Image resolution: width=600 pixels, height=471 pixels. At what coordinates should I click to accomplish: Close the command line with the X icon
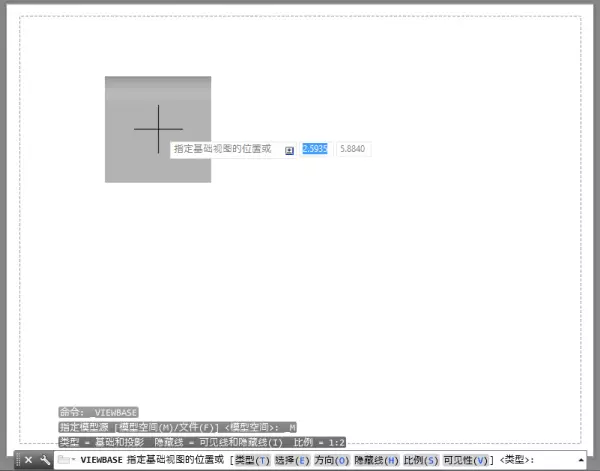click(28, 460)
